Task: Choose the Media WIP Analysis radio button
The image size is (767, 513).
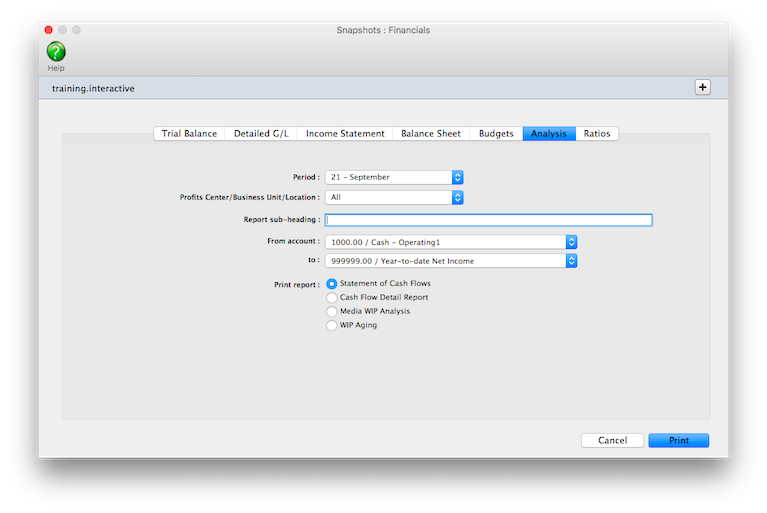Action: [x=332, y=311]
